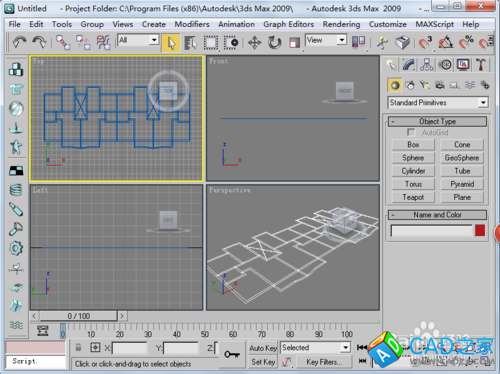Select the Lights category icon
The image size is (500, 374).
(425, 85)
